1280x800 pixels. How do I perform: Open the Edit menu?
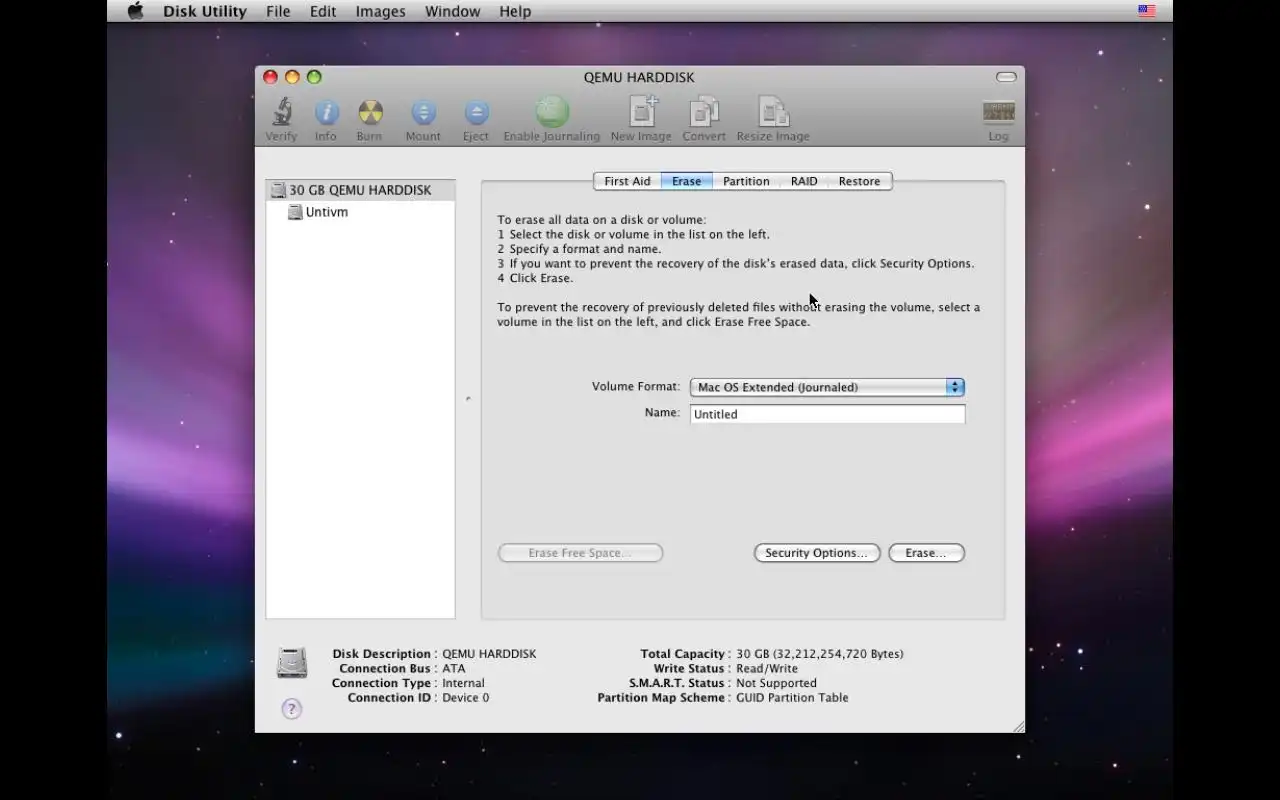coord(323,11)
